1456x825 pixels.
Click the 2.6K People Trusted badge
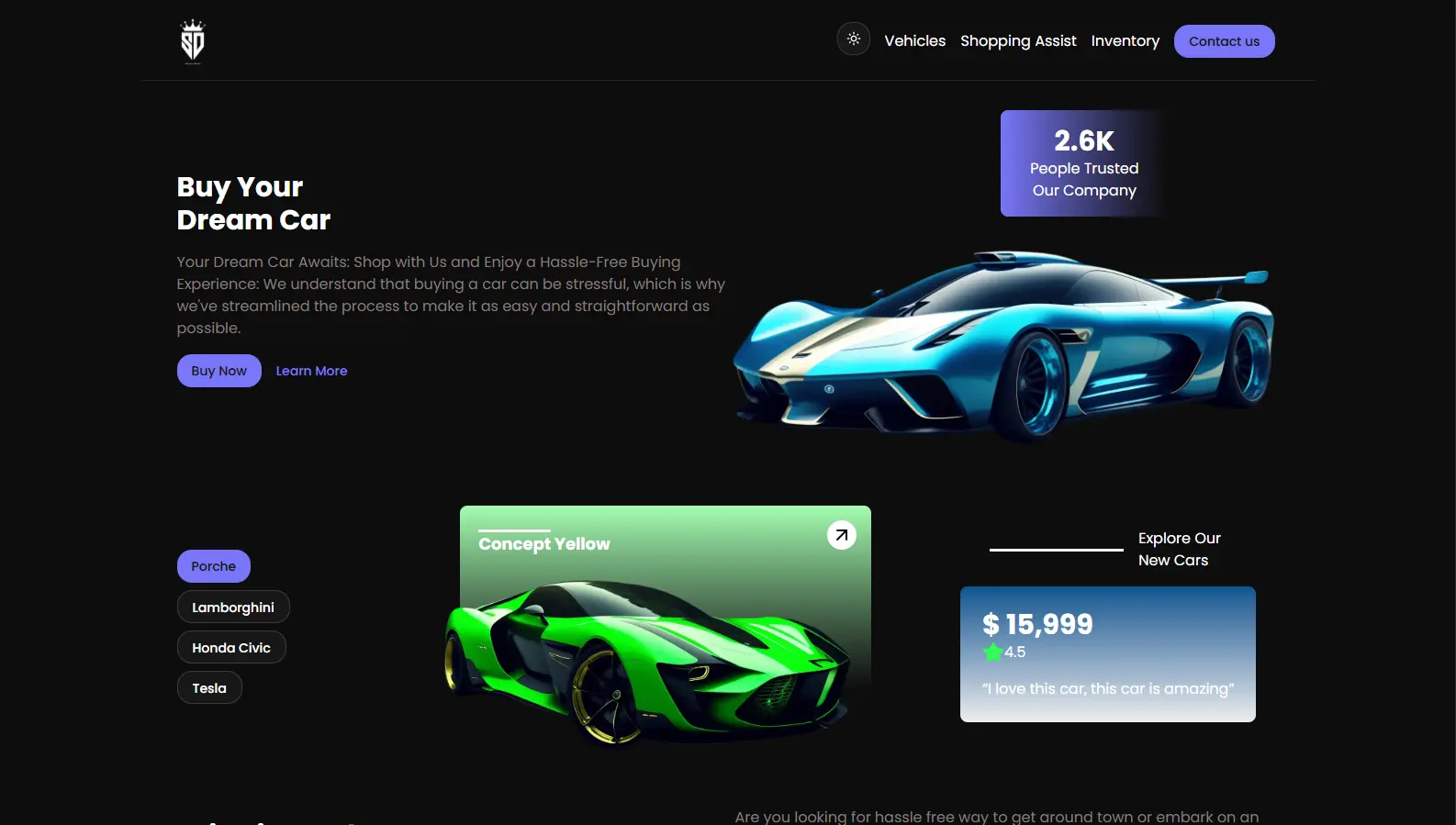(1084, 163)
